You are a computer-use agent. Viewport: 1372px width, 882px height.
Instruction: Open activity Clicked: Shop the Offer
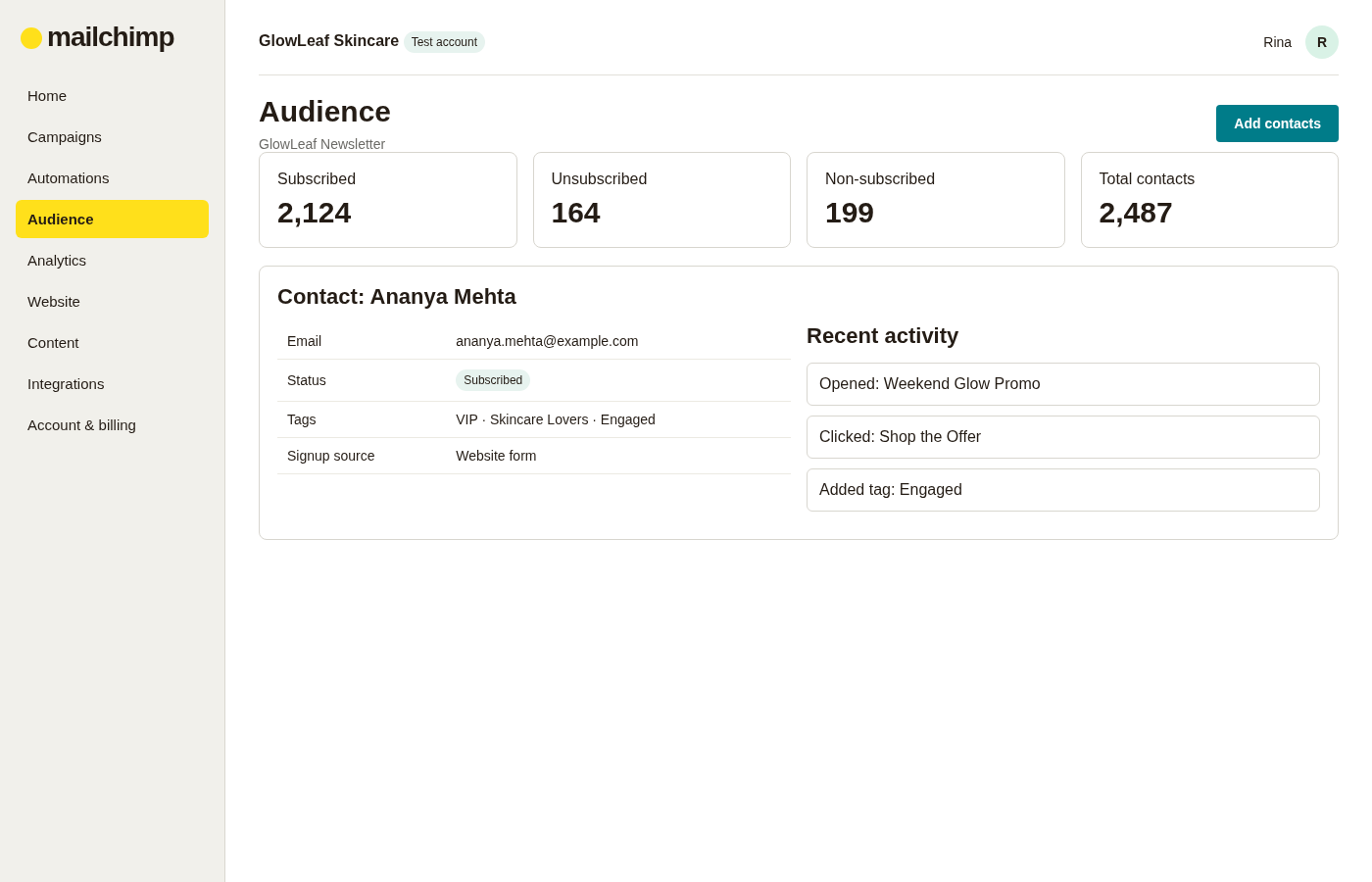[x=1063, y=437]
